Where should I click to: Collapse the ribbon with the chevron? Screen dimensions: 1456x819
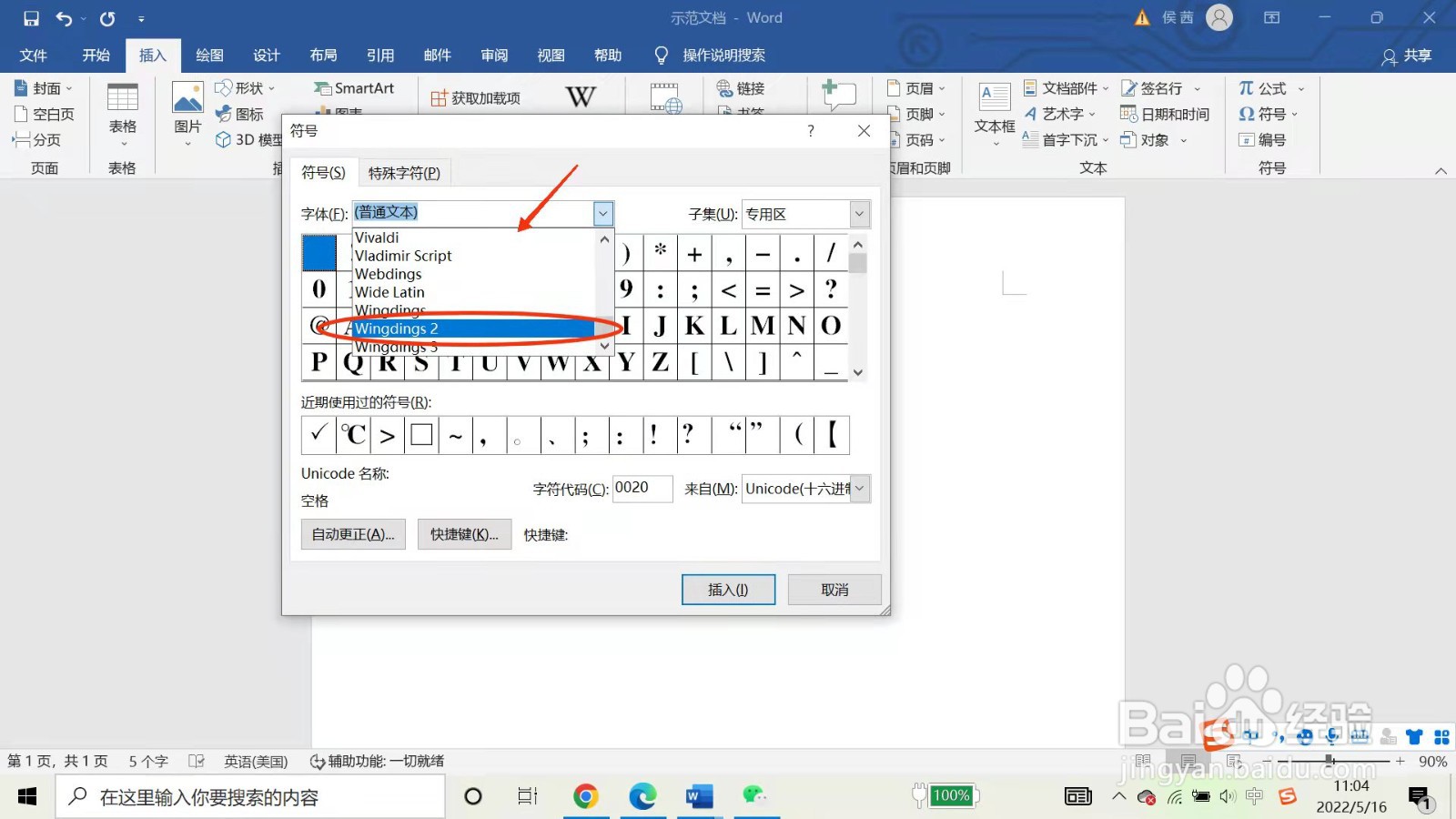1441,170
